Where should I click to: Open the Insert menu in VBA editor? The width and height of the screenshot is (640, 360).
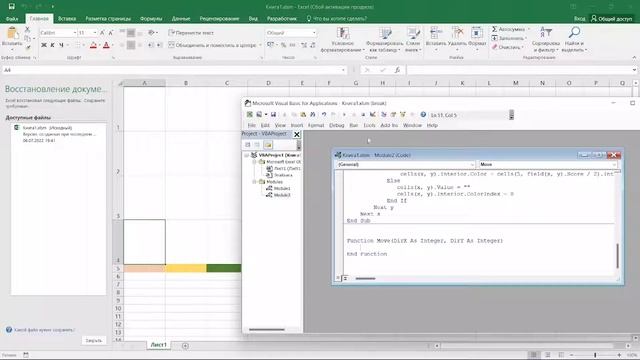click(297, 125)
